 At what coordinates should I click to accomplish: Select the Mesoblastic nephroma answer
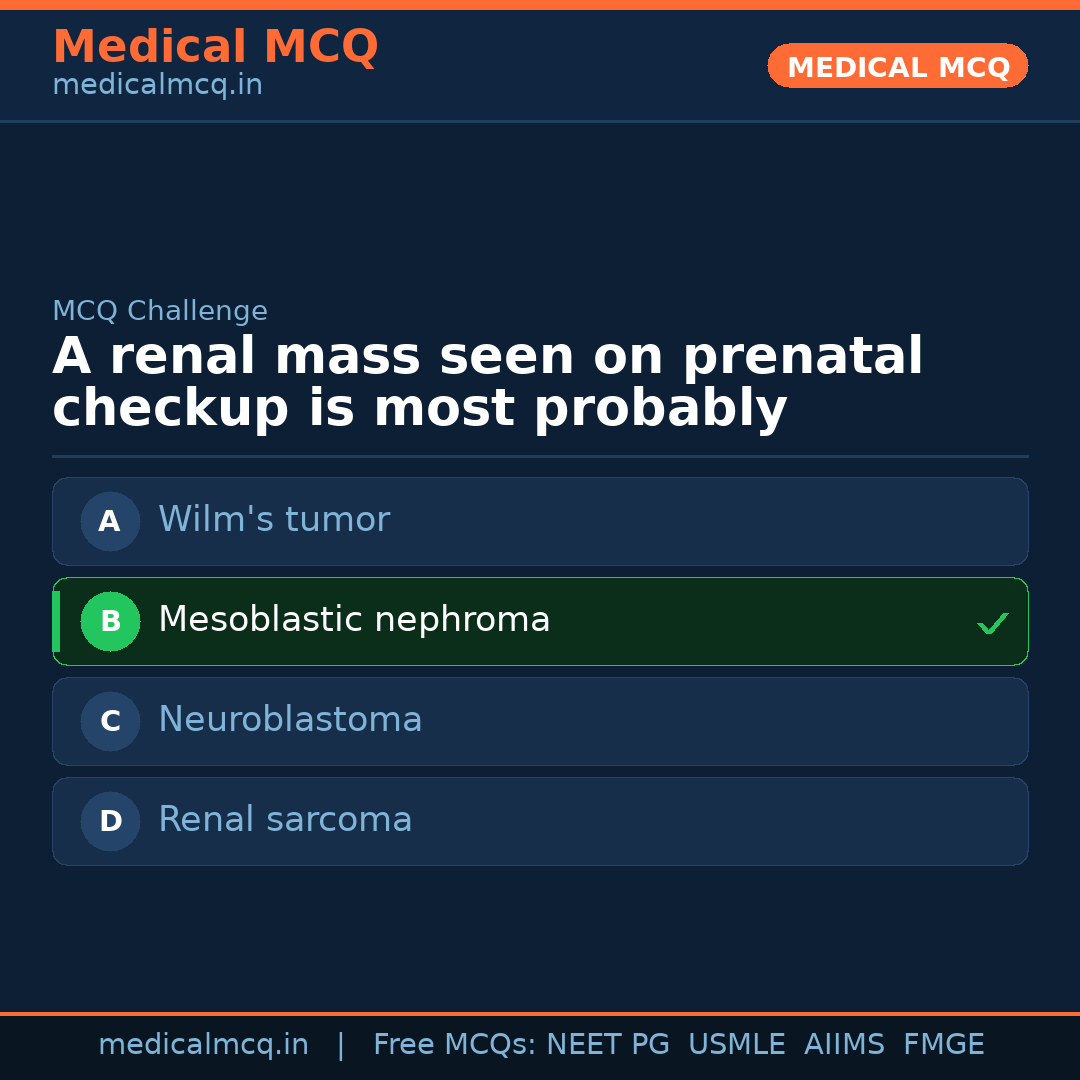coord(354,620)
